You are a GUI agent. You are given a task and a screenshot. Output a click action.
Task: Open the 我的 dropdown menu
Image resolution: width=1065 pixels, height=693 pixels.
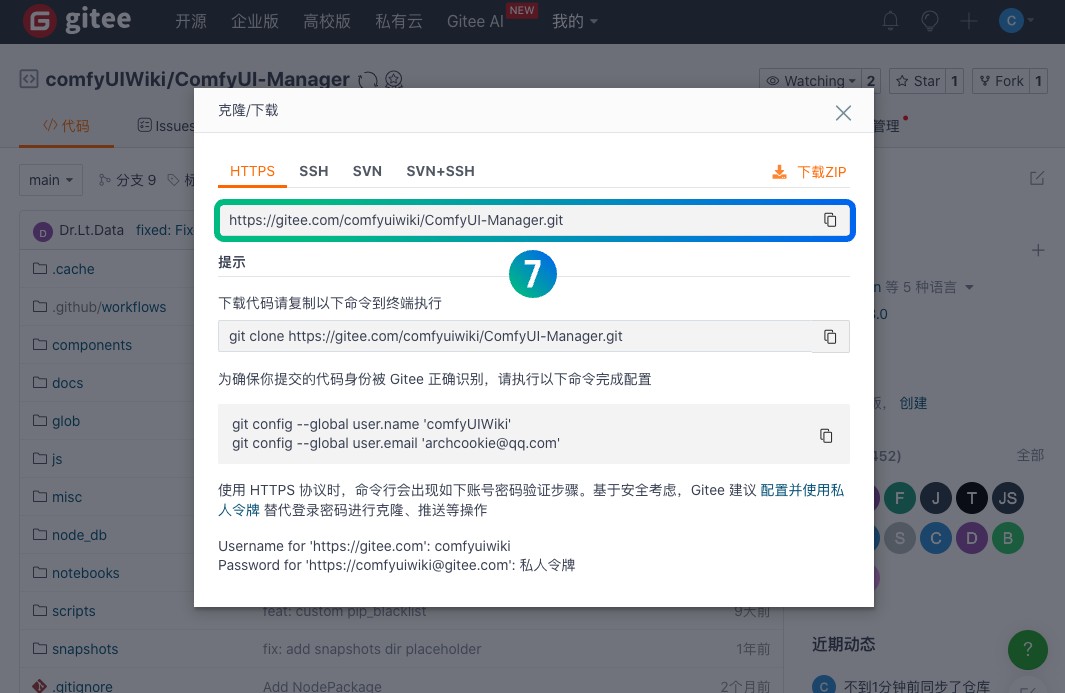[575, 21]
